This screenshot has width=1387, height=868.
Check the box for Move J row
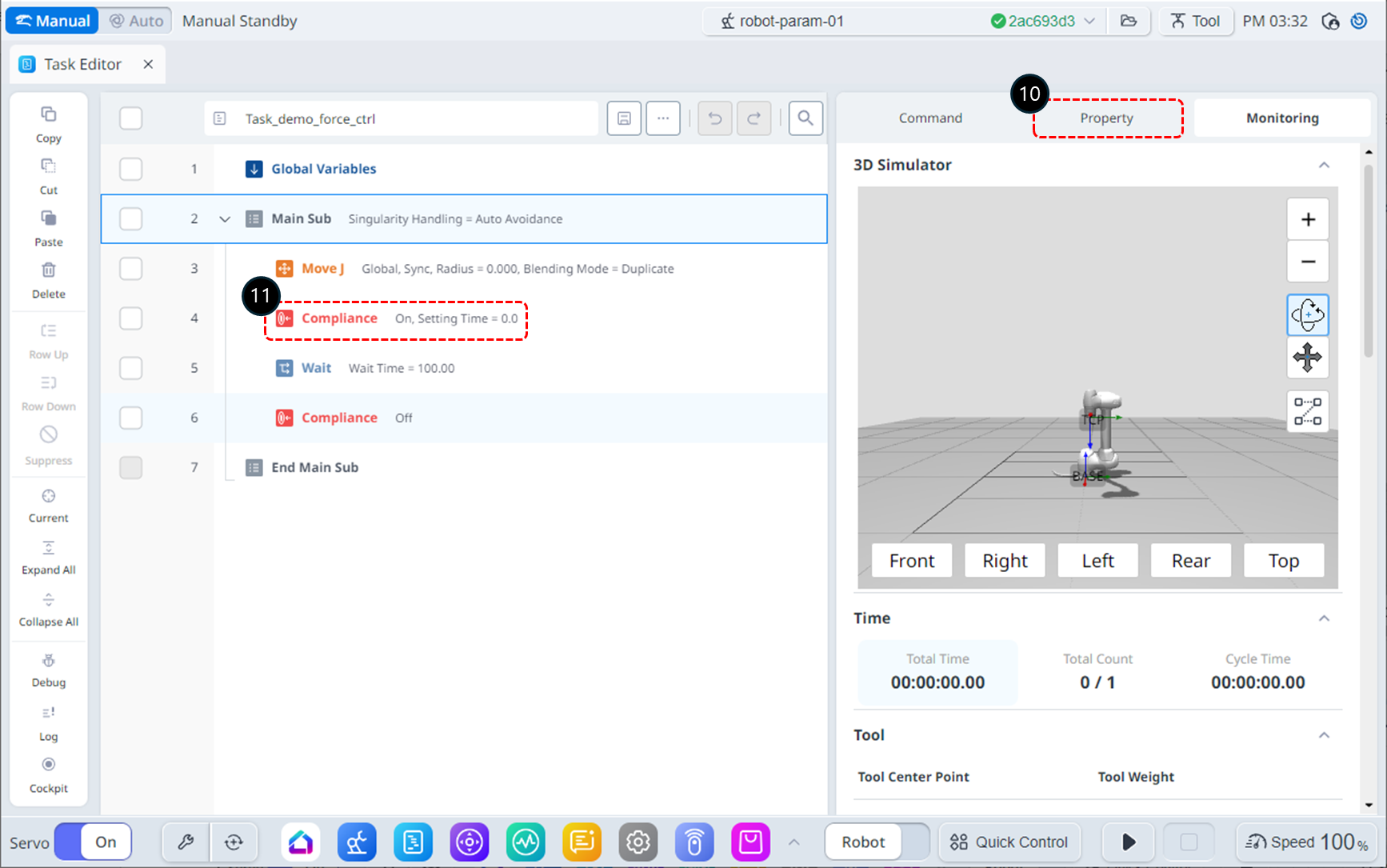tap(130, 269)
